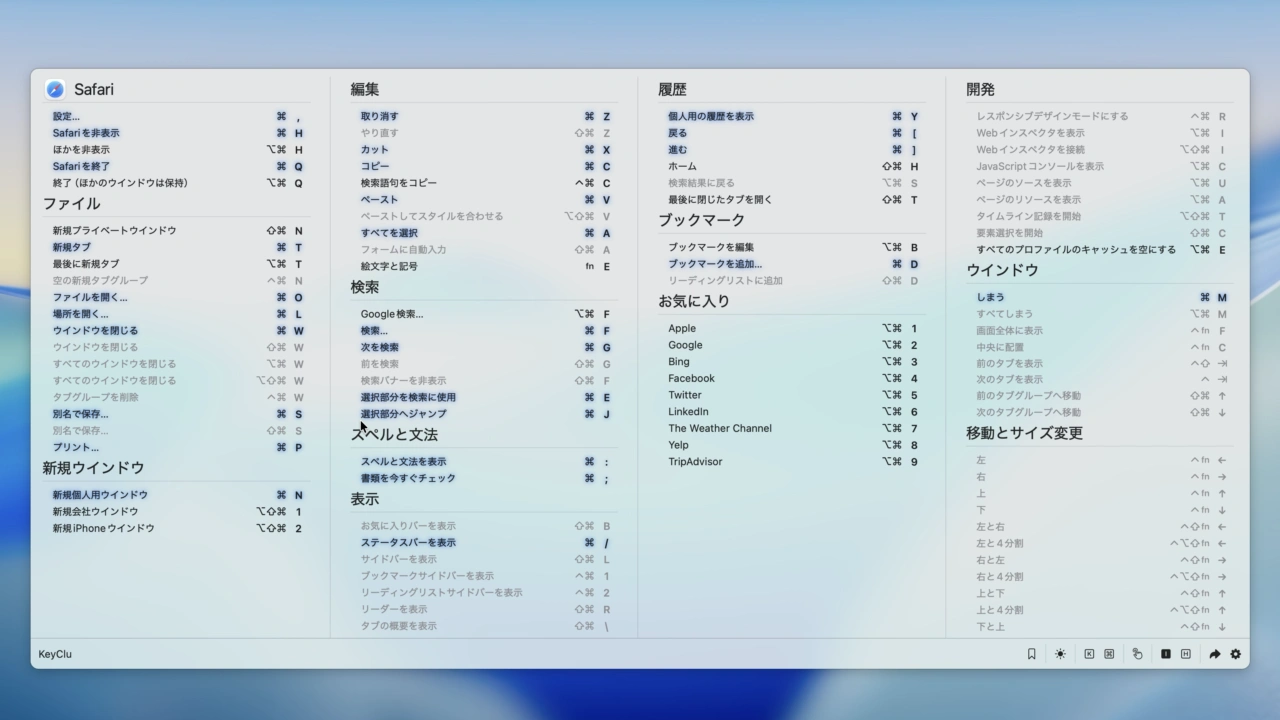Select the ページのソースを表示 row

point(1102,183)
